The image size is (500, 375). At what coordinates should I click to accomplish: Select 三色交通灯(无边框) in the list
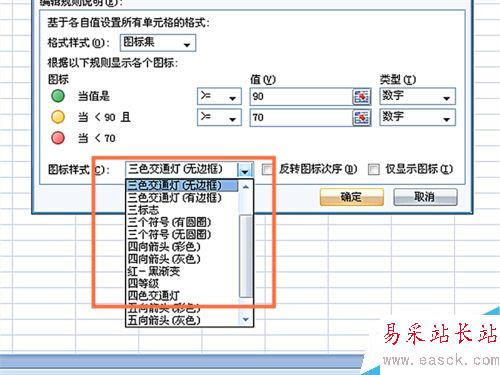point(182,185)
